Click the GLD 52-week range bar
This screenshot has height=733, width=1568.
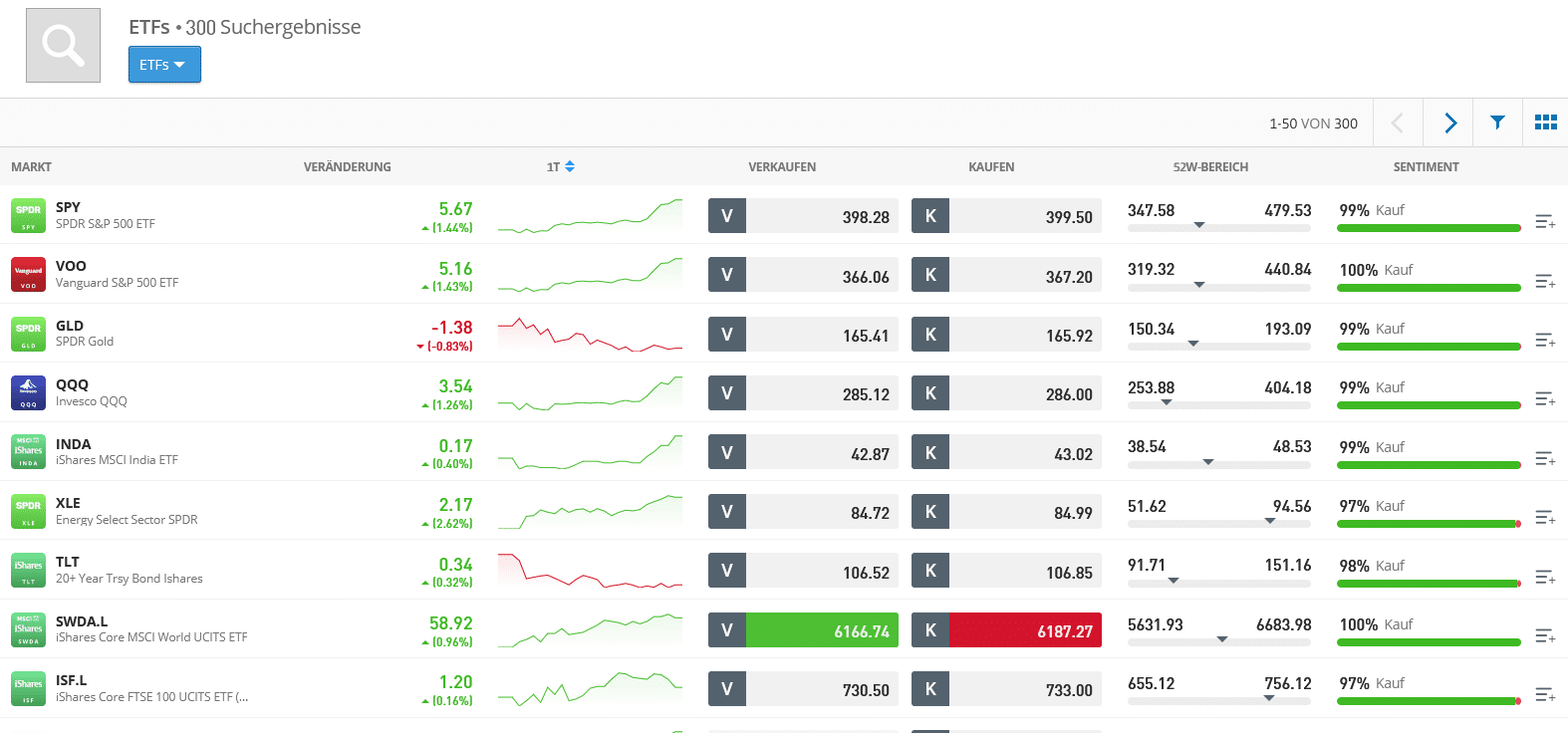click(x=1219, y=347)
